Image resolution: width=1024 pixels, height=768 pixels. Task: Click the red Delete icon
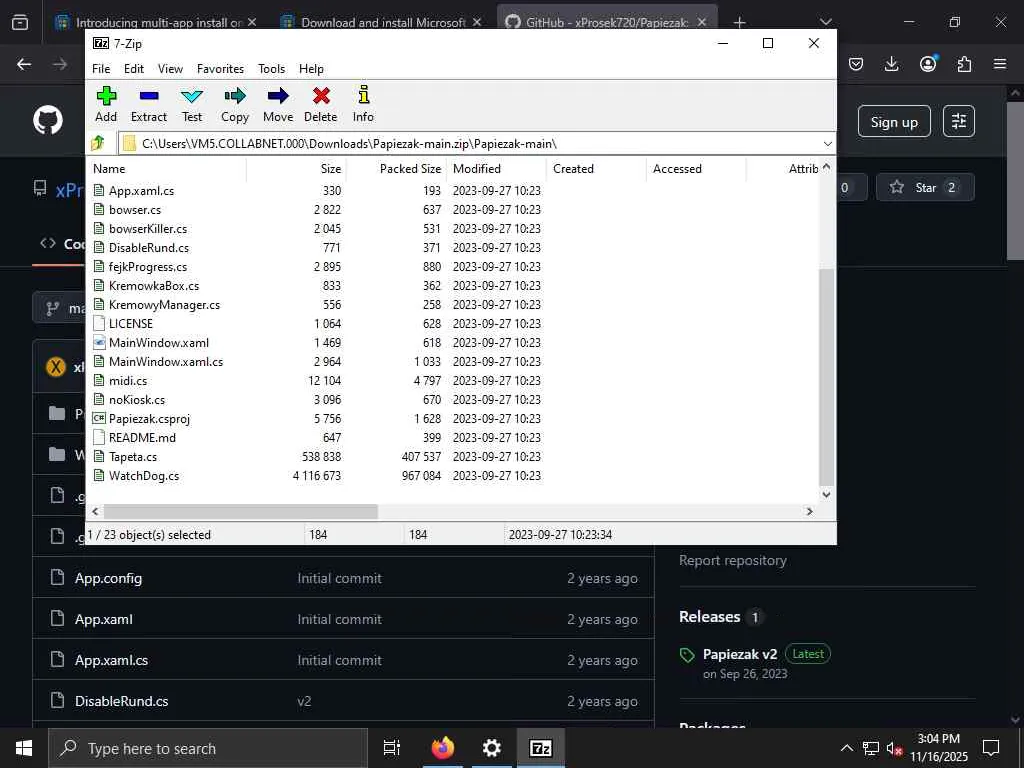click(x=321, y=104)
